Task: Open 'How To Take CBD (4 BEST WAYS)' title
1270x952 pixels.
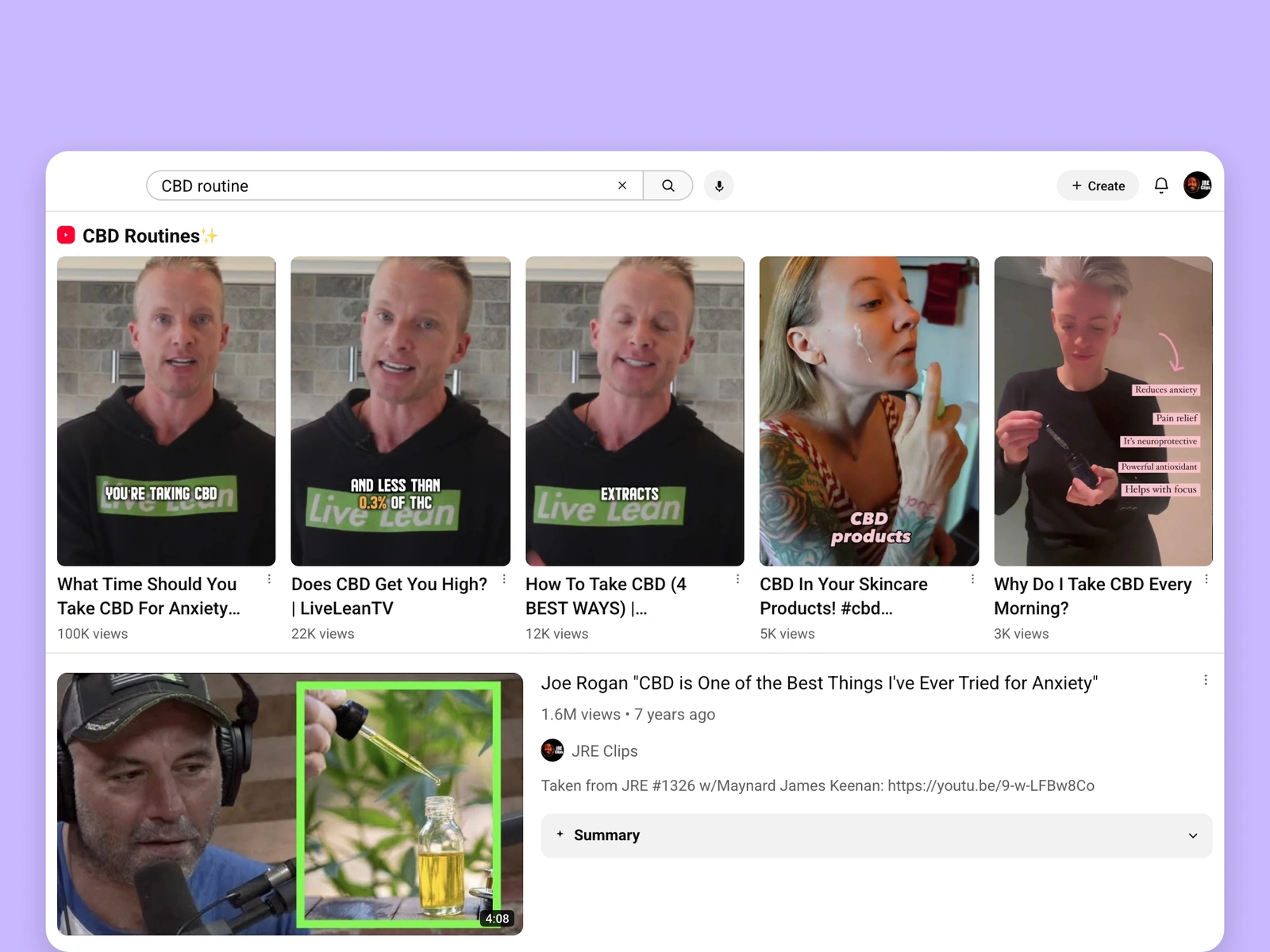Action: 606,596
